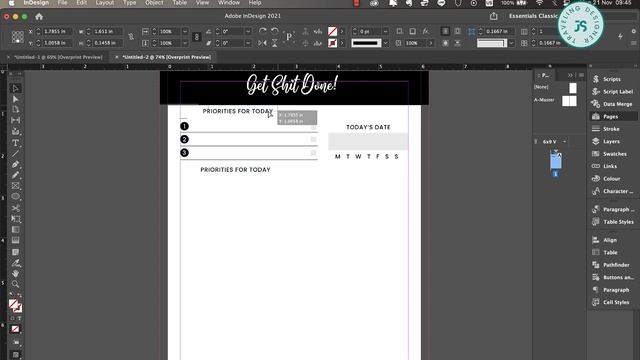Select the Content Collector tool
Screen dimensions: 640x360
click(16, 131)
